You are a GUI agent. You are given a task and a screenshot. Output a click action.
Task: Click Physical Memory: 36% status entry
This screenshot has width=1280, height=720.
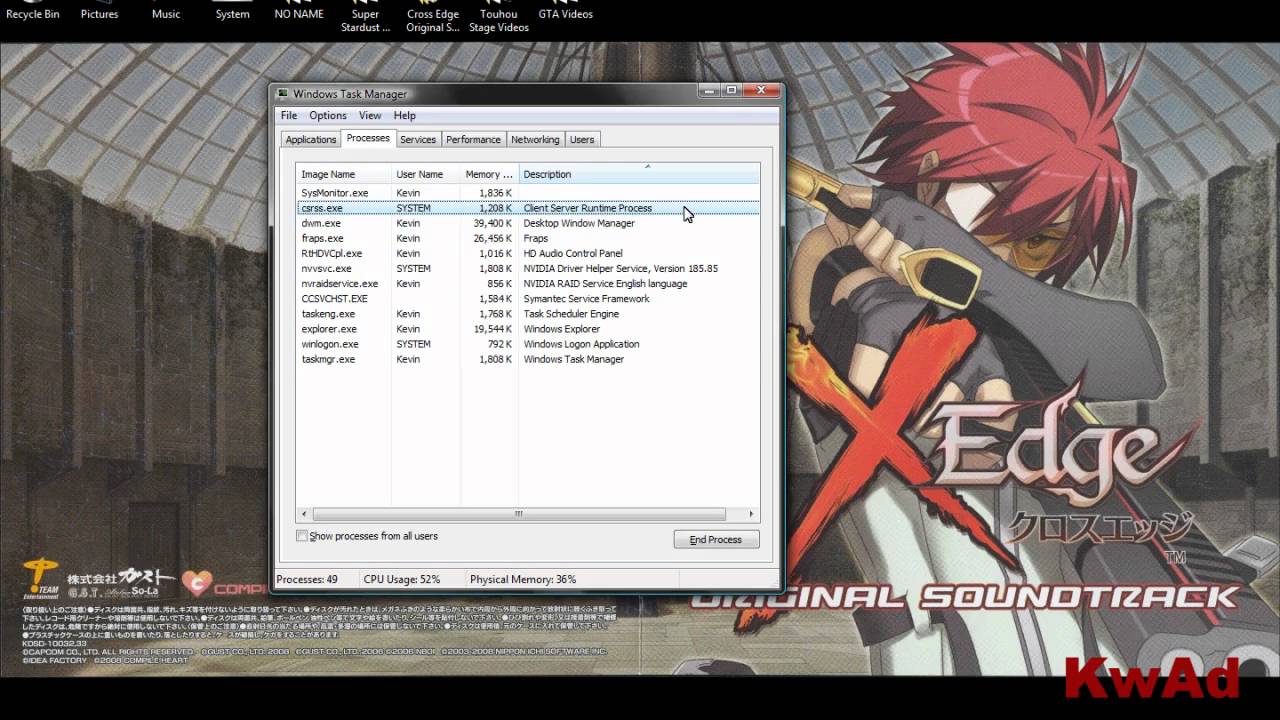click(x=523, y=579)
